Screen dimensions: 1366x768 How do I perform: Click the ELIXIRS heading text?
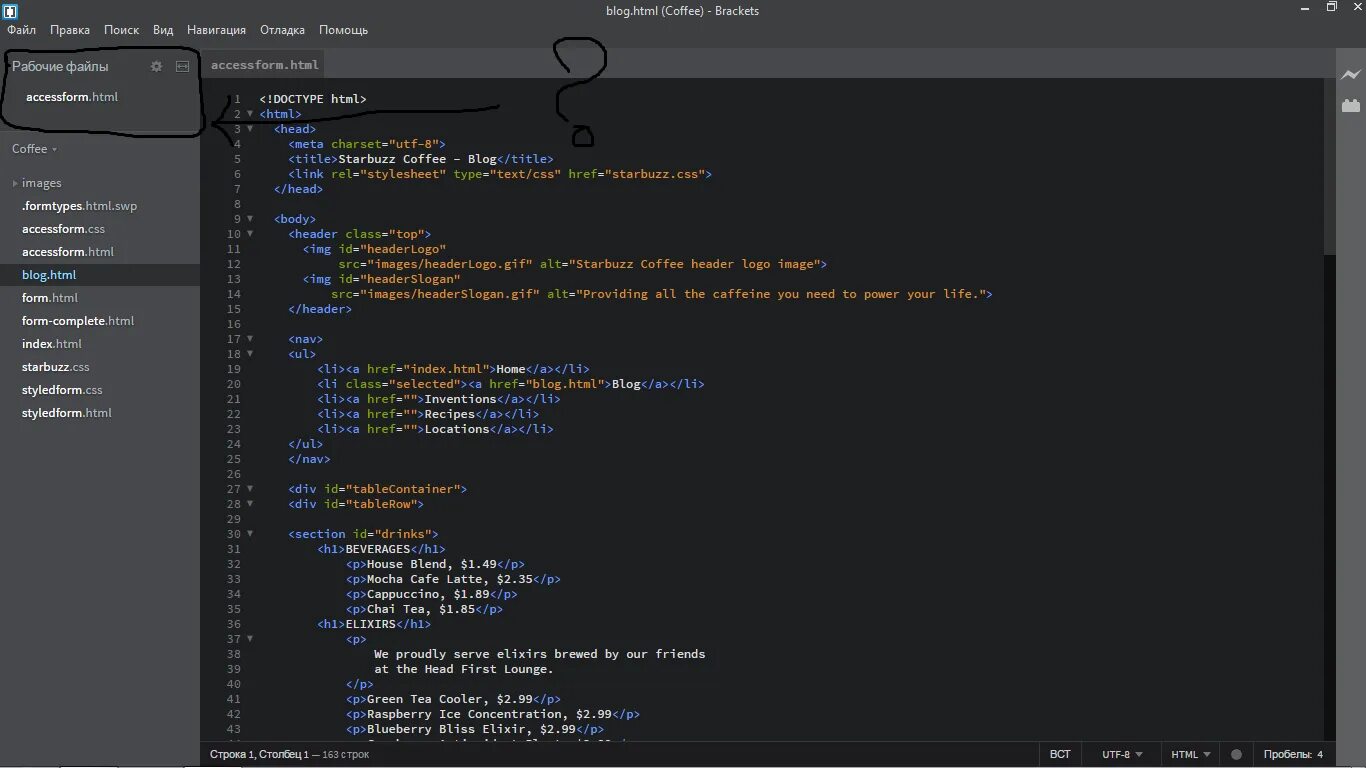pyautogui.click(x=371, y=624)
